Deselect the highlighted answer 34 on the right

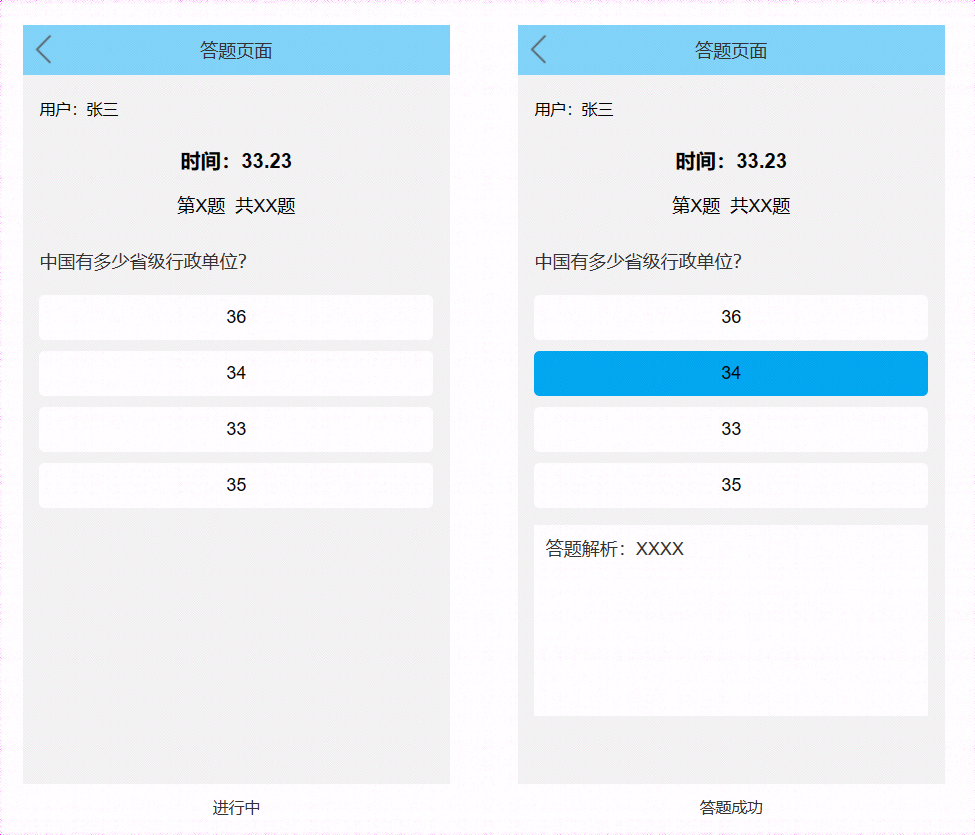coord(730,372)
